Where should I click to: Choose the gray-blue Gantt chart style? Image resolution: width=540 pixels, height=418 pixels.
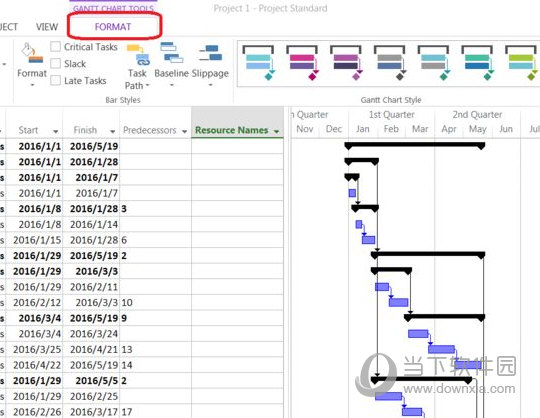390,63
